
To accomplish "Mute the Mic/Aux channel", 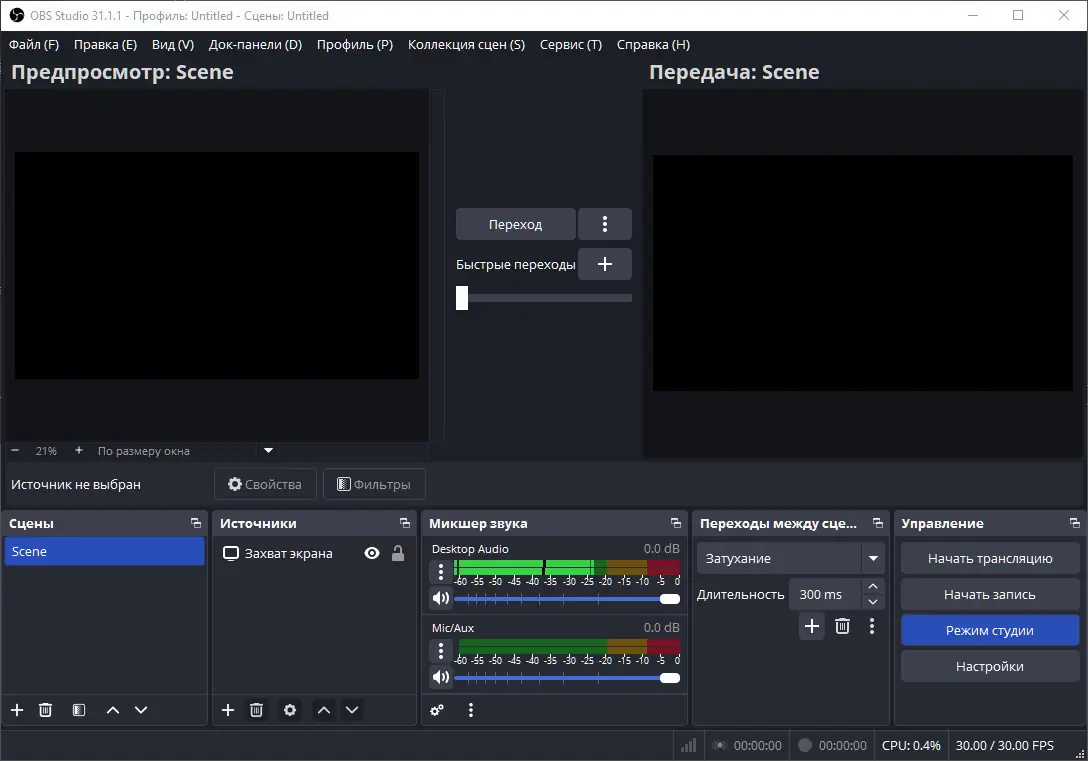I will 440,677.
